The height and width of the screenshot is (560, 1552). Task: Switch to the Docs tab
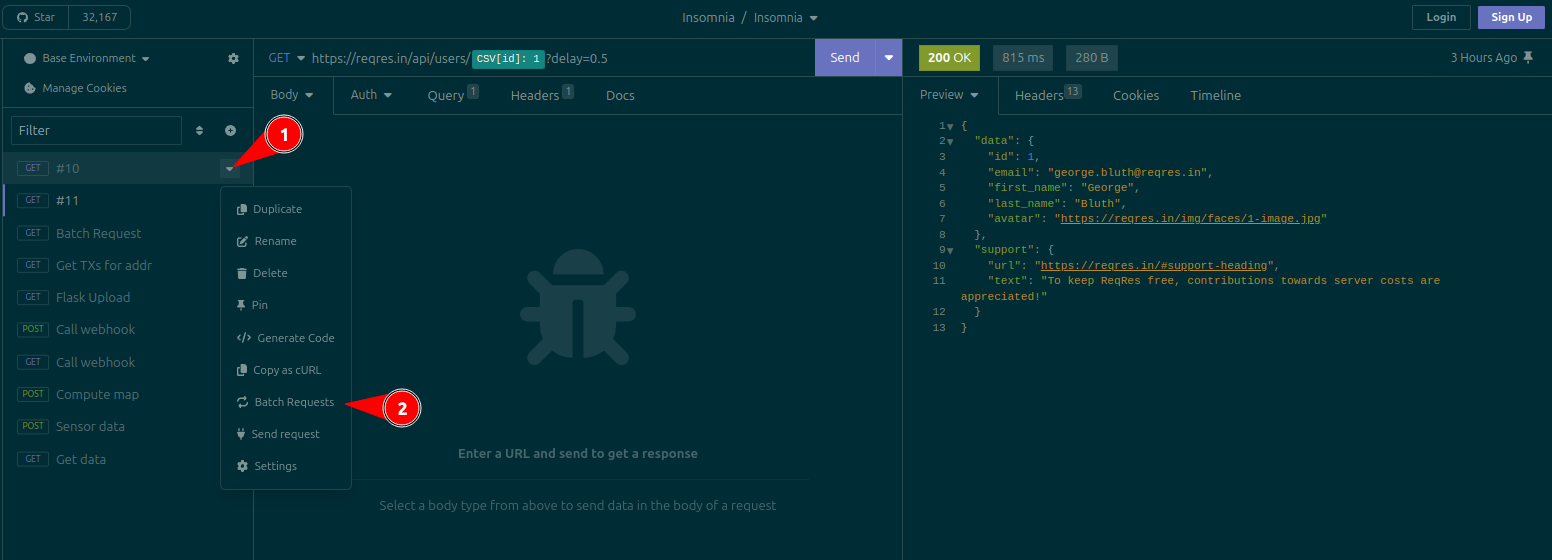pyautogui.click(x=620, y=95)
